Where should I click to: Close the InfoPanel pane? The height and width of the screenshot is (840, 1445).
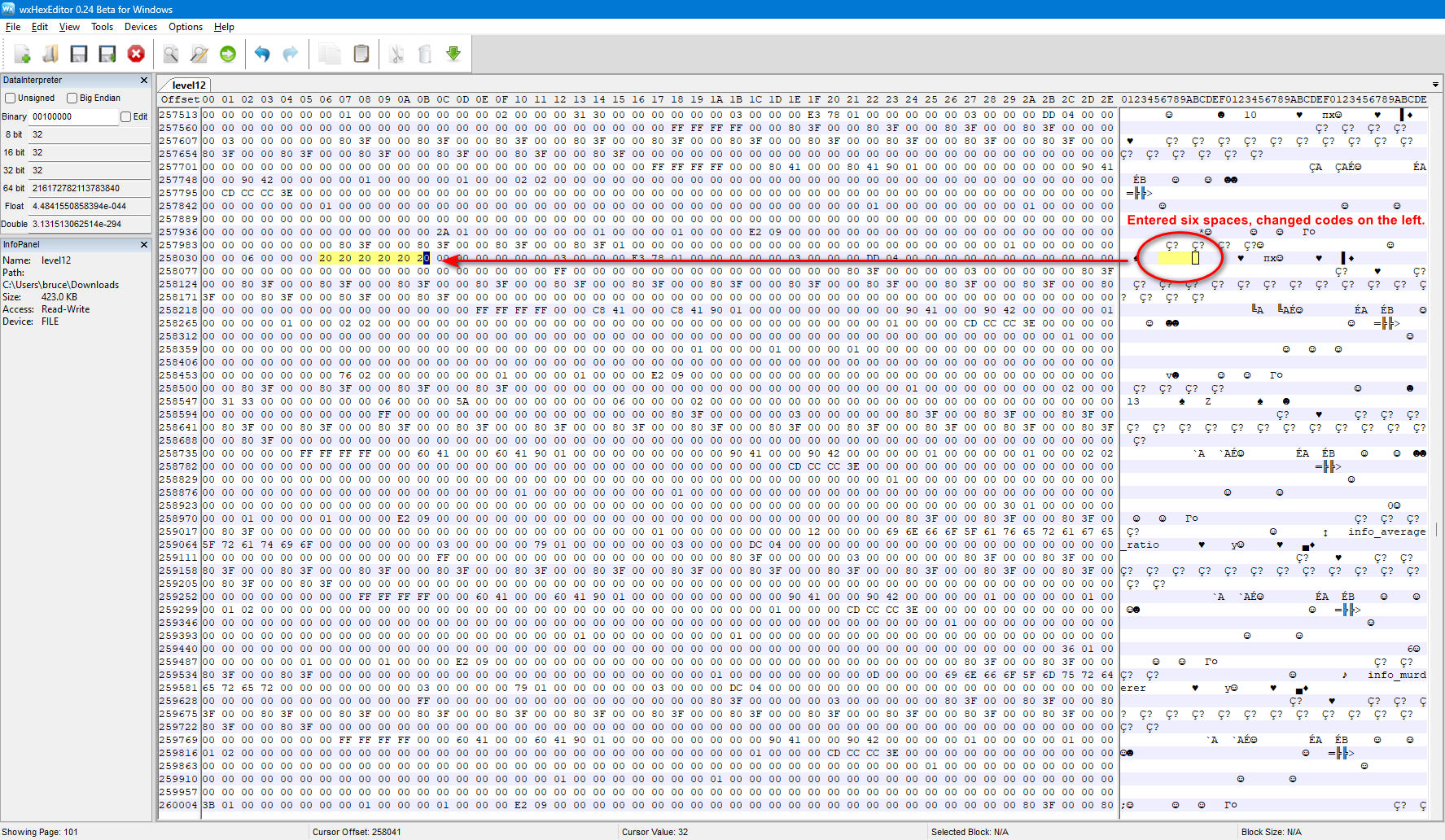click(x=144, y=245)
